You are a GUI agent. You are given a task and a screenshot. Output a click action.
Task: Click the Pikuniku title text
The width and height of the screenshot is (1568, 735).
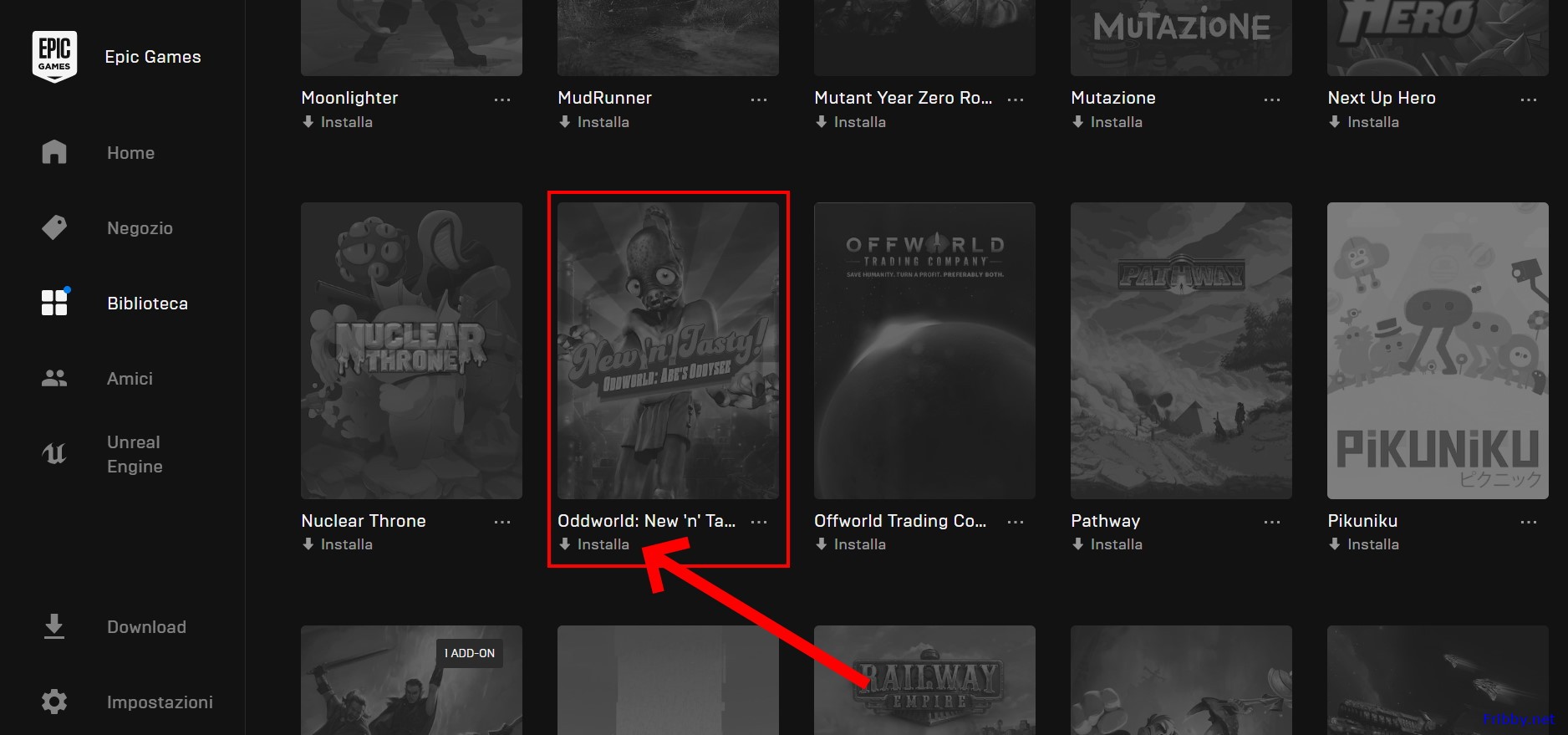(x=1362, y=521)
